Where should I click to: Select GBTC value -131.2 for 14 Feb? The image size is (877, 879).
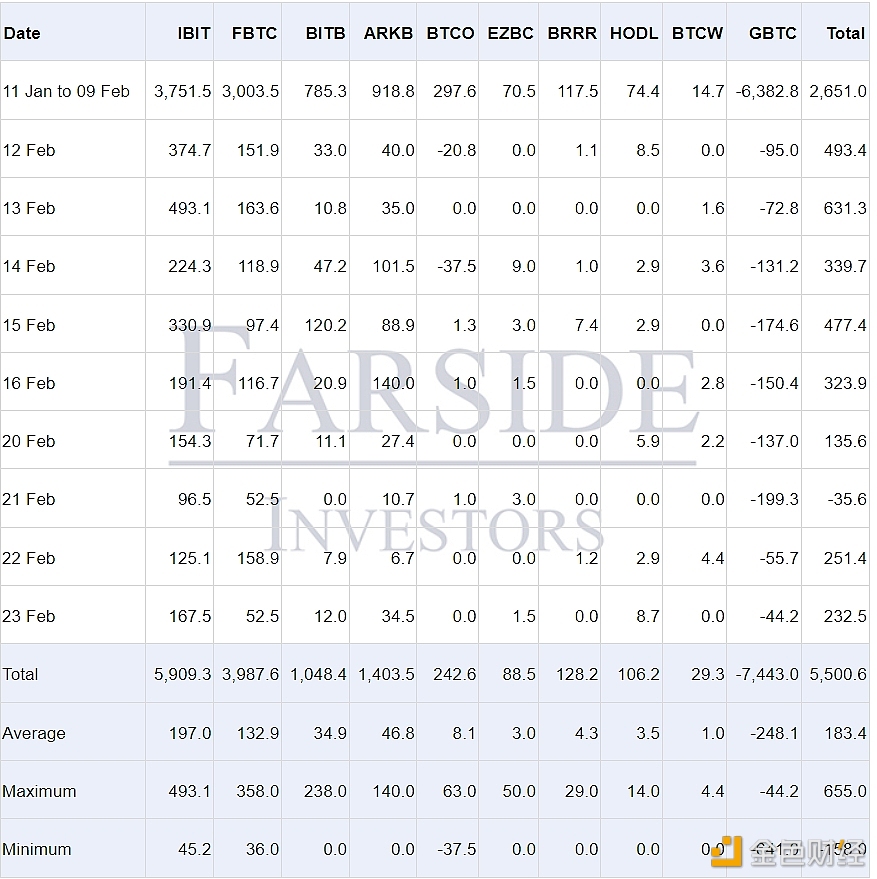774,266
